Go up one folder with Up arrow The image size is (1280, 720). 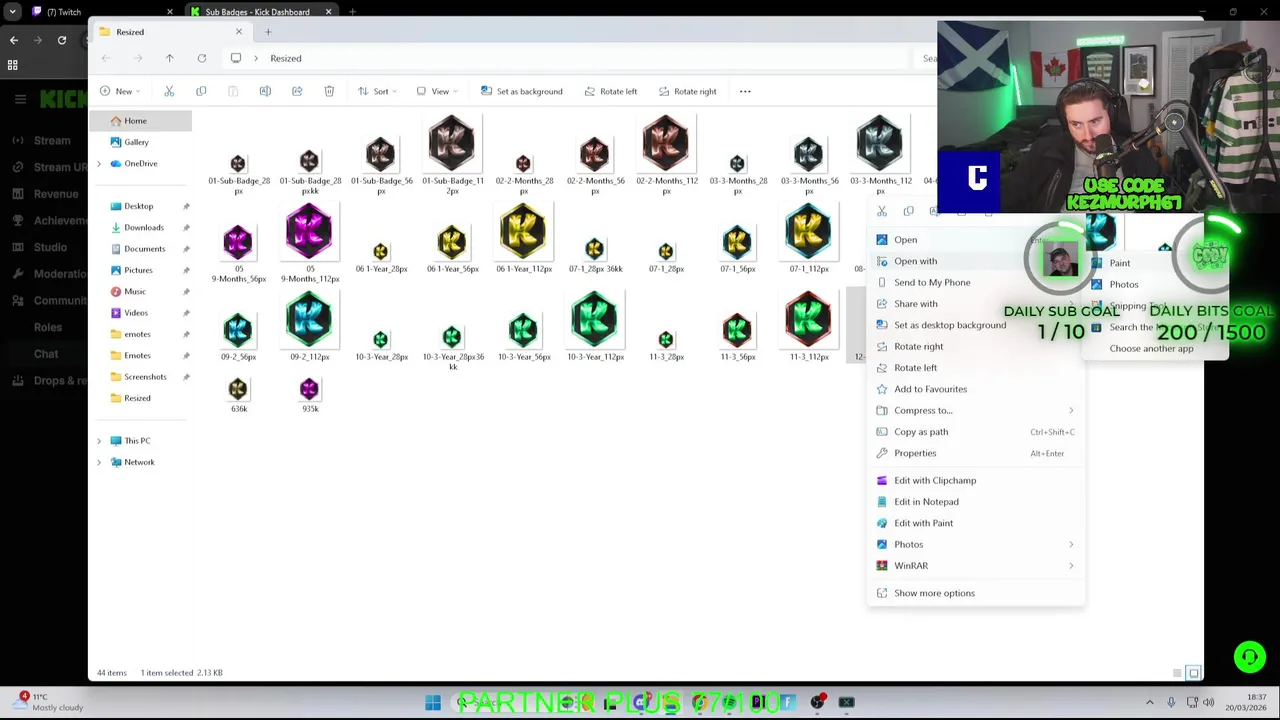(x=169, y=58)
